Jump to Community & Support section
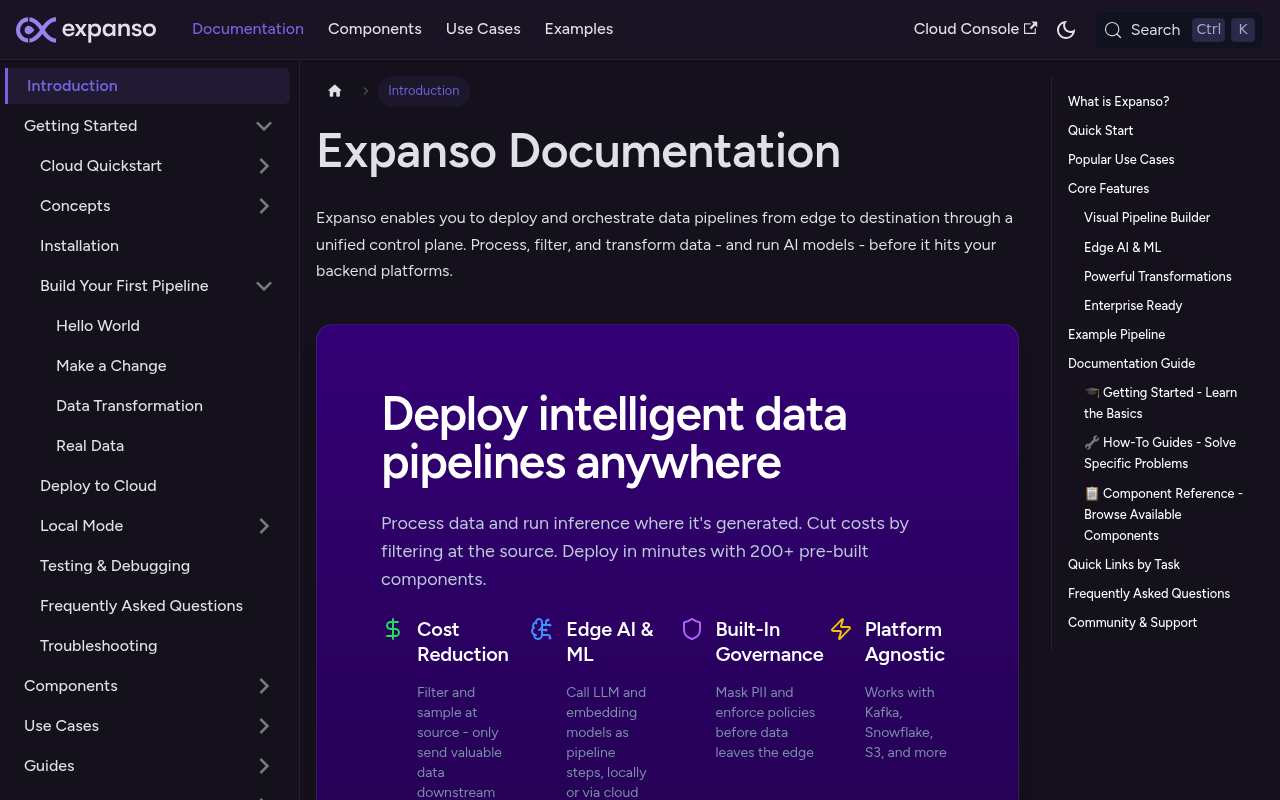This screenshot has height=800, width=1280. coord(1132,622)
